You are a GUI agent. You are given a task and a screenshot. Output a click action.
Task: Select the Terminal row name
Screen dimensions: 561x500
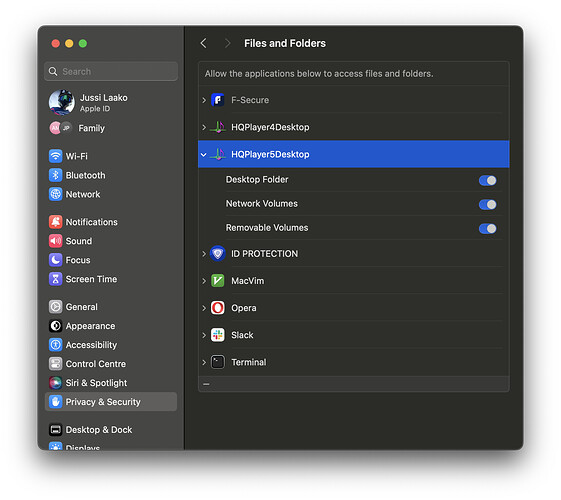[x=249, y=362]
